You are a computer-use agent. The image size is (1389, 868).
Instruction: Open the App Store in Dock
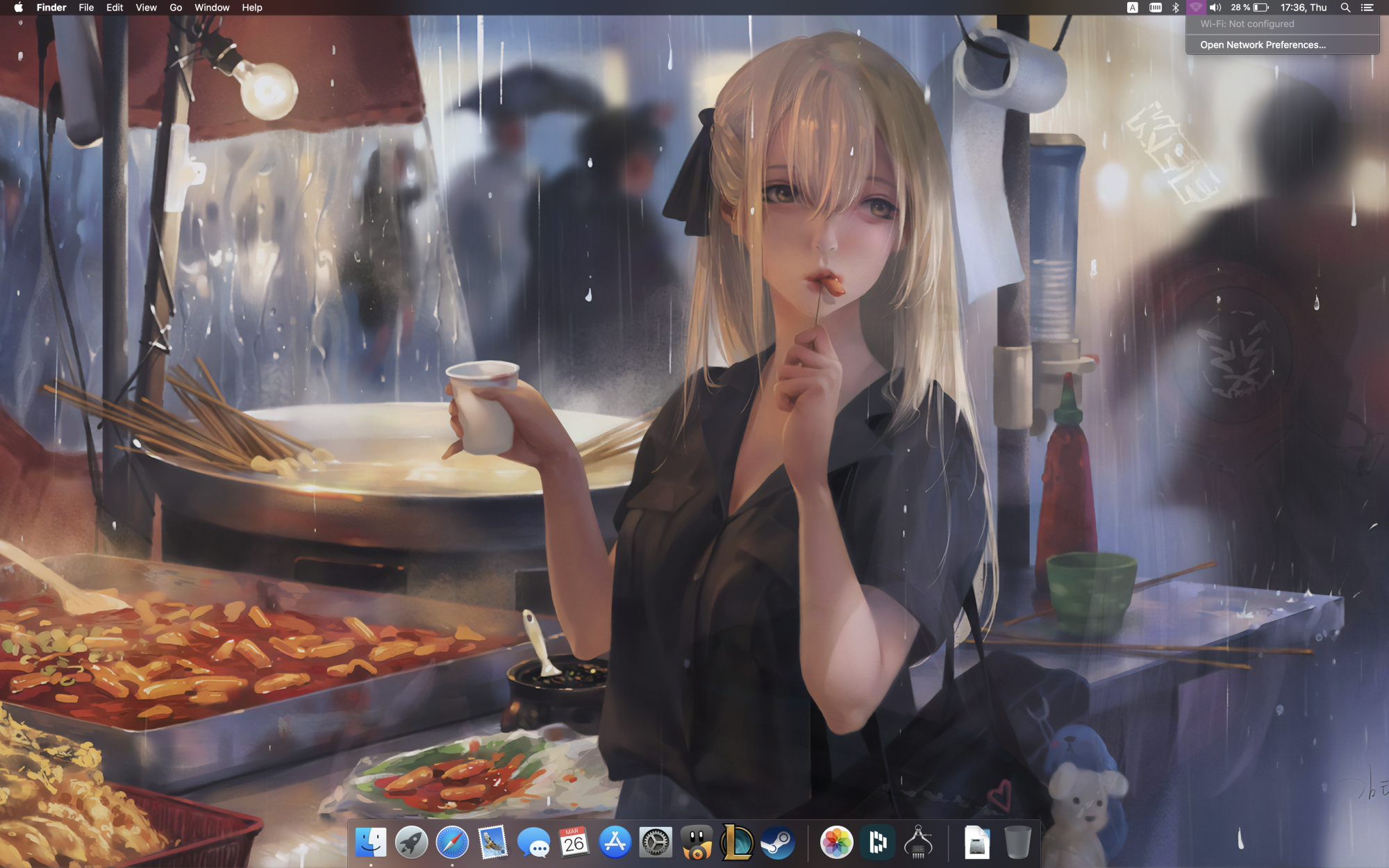[x=615, y=843]
